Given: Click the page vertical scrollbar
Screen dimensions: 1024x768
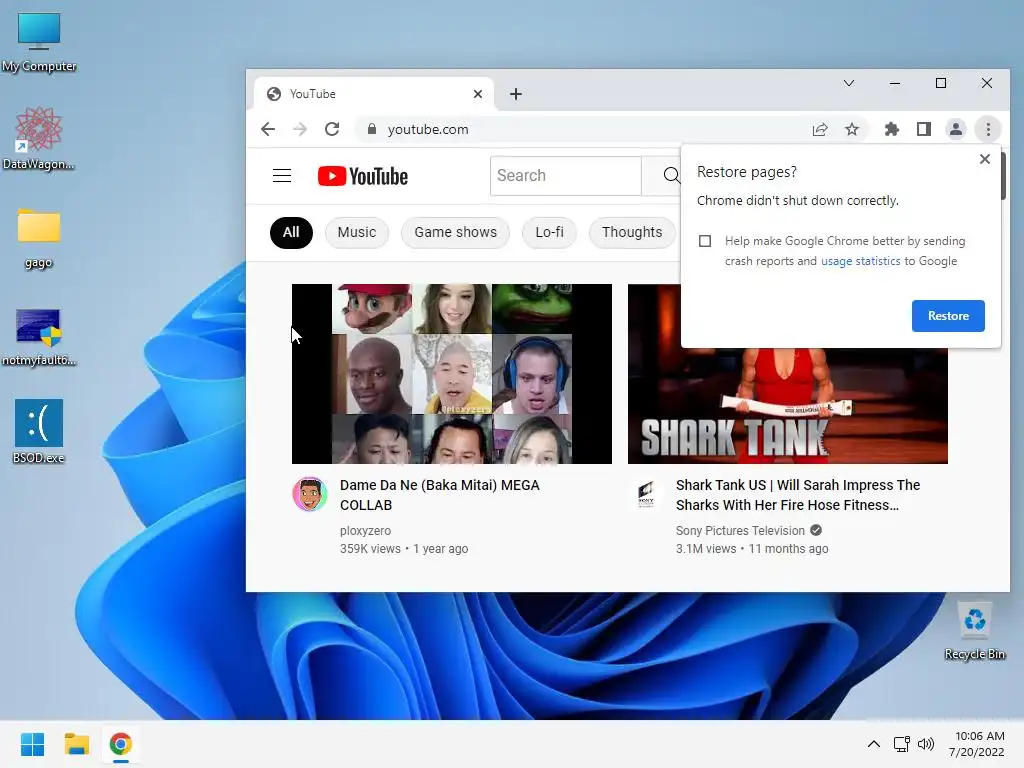Looking at the screenshot, I should tap(1004, 176).
